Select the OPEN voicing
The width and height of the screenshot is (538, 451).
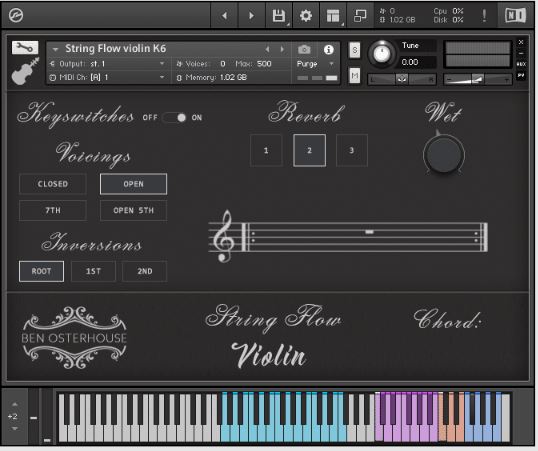pyautogui.click(x=133, y=184)
